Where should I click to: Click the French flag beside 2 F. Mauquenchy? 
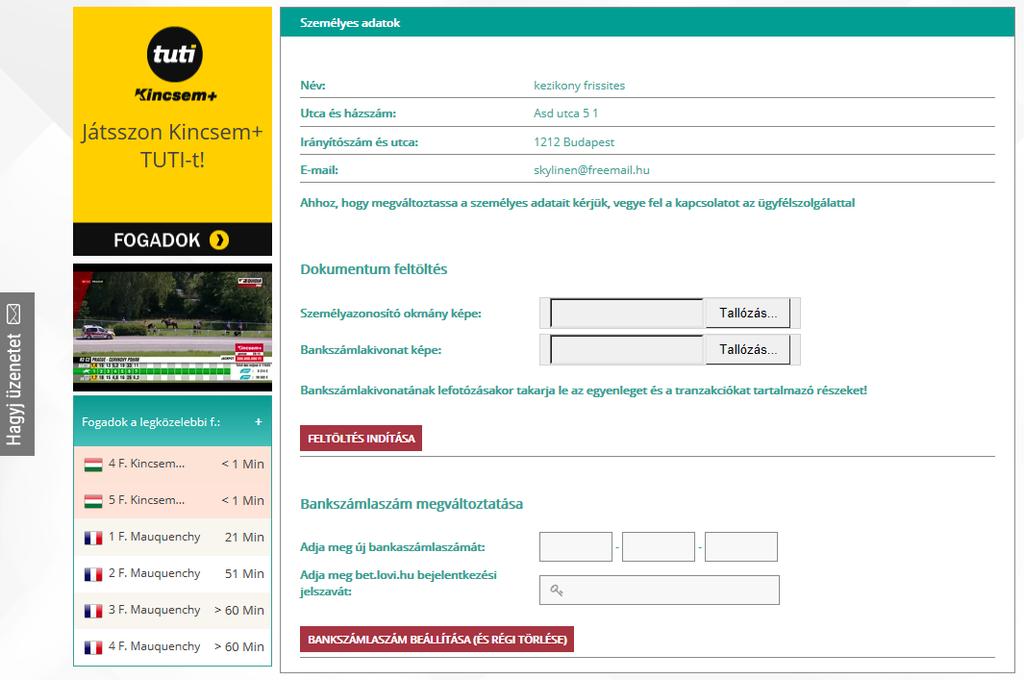coord(93,574)
